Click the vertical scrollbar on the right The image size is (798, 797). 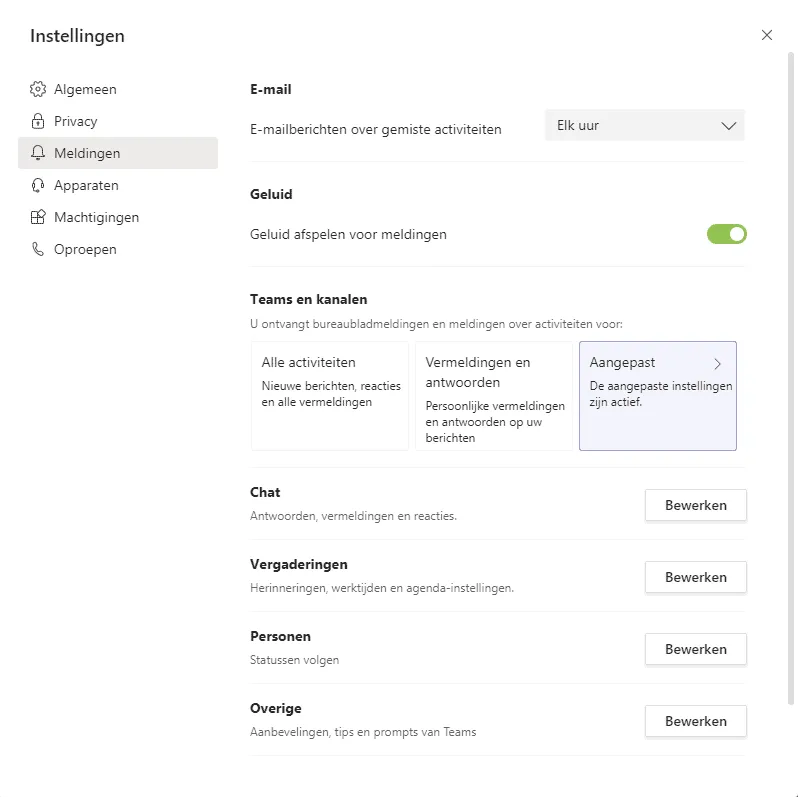[792, 400]
